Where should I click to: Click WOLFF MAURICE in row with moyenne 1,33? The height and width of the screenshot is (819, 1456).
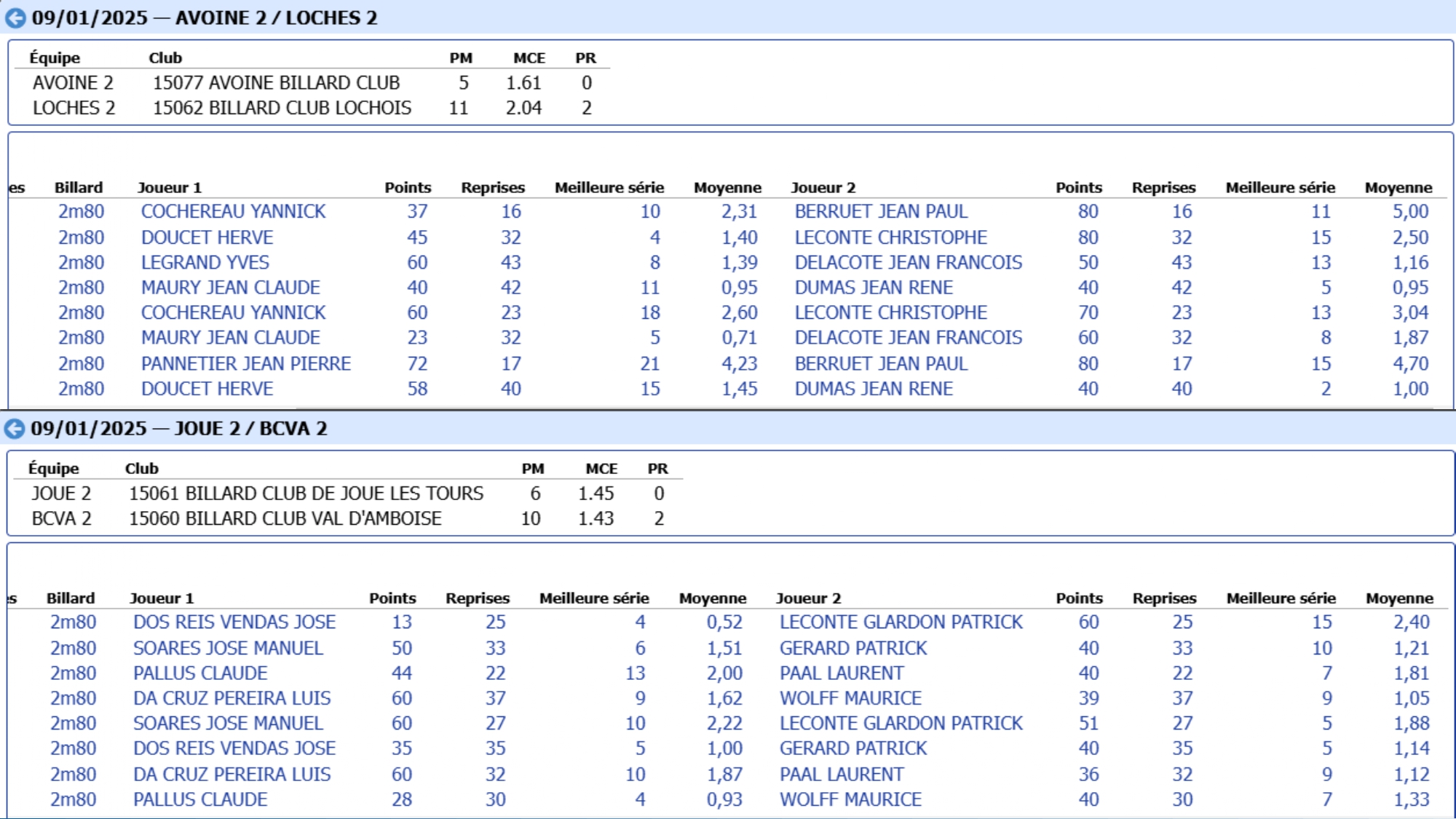[x=850, y=799]
